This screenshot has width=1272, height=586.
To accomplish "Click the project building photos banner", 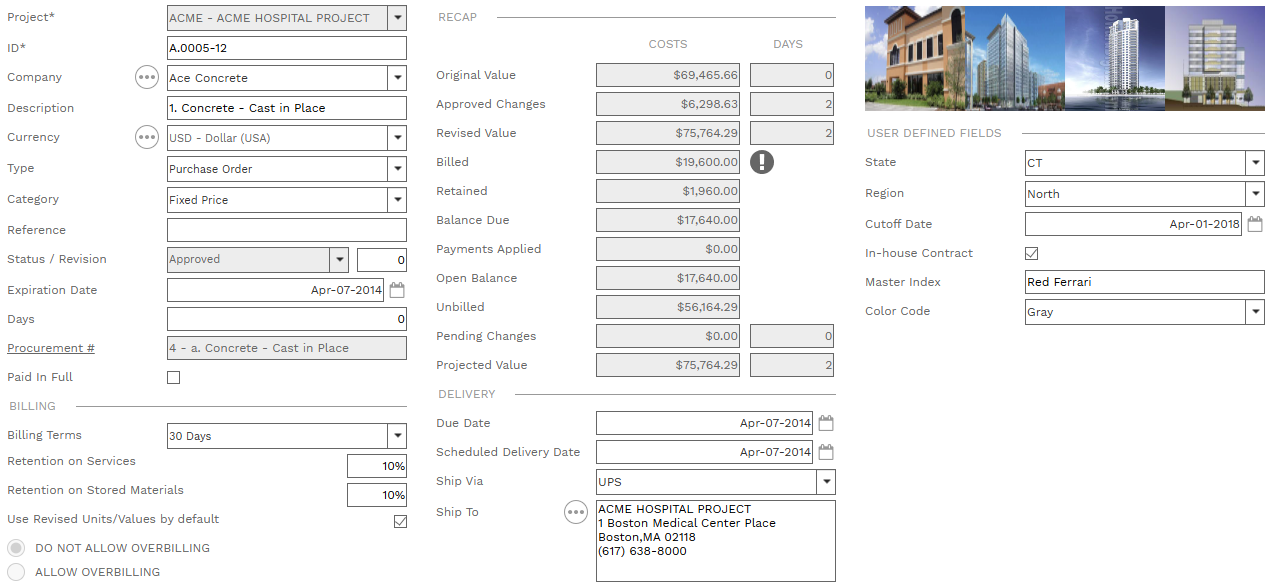I will [x=1064, y=58].
